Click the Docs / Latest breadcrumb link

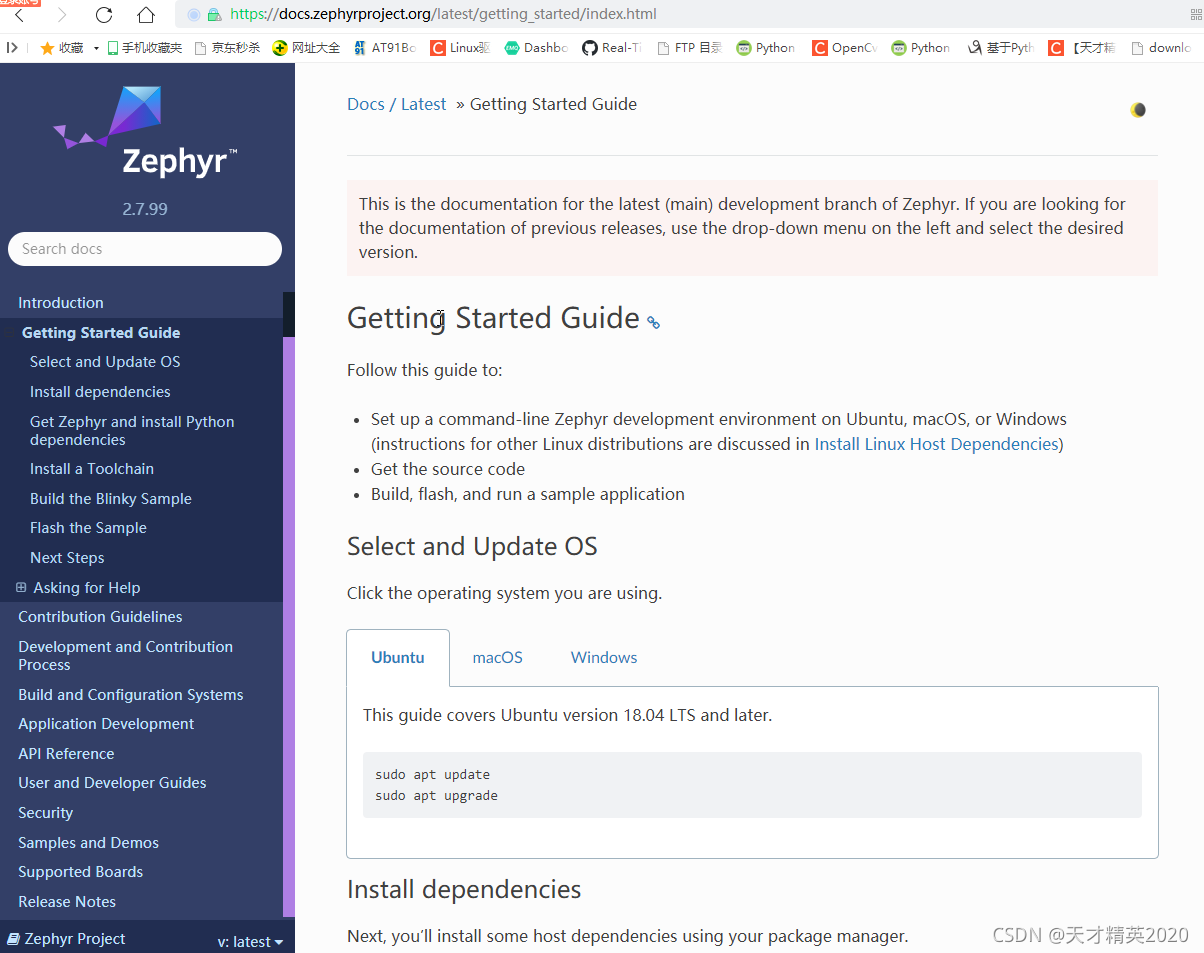click(396, 104)
